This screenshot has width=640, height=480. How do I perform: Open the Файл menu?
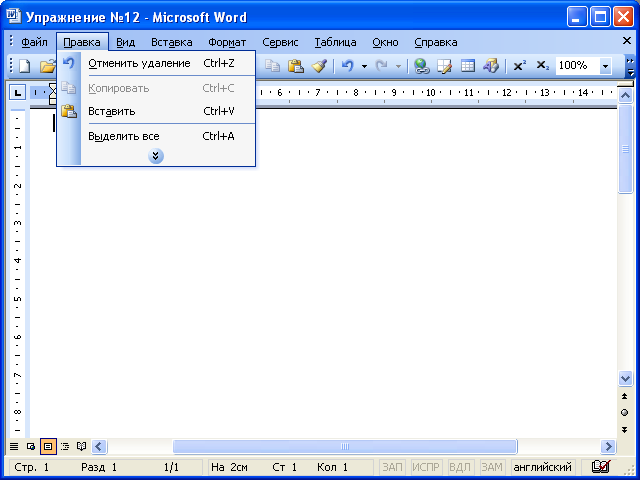click(x=34, y=42)
